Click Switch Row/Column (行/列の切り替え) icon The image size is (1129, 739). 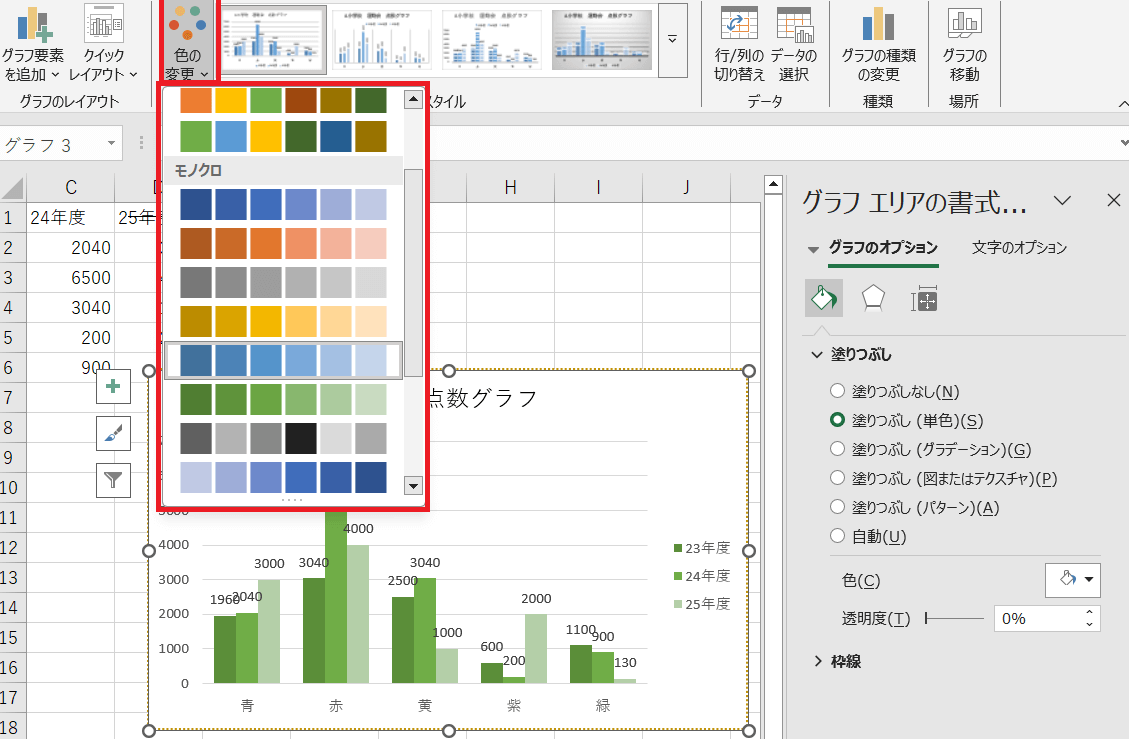pyautogui.click(x=739, y=24)
